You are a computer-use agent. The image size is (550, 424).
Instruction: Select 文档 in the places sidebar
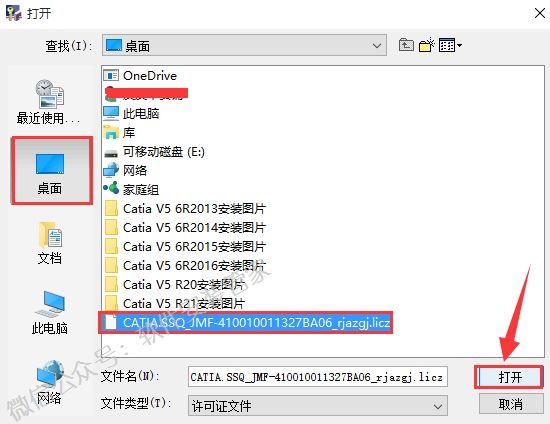[49, 243]
